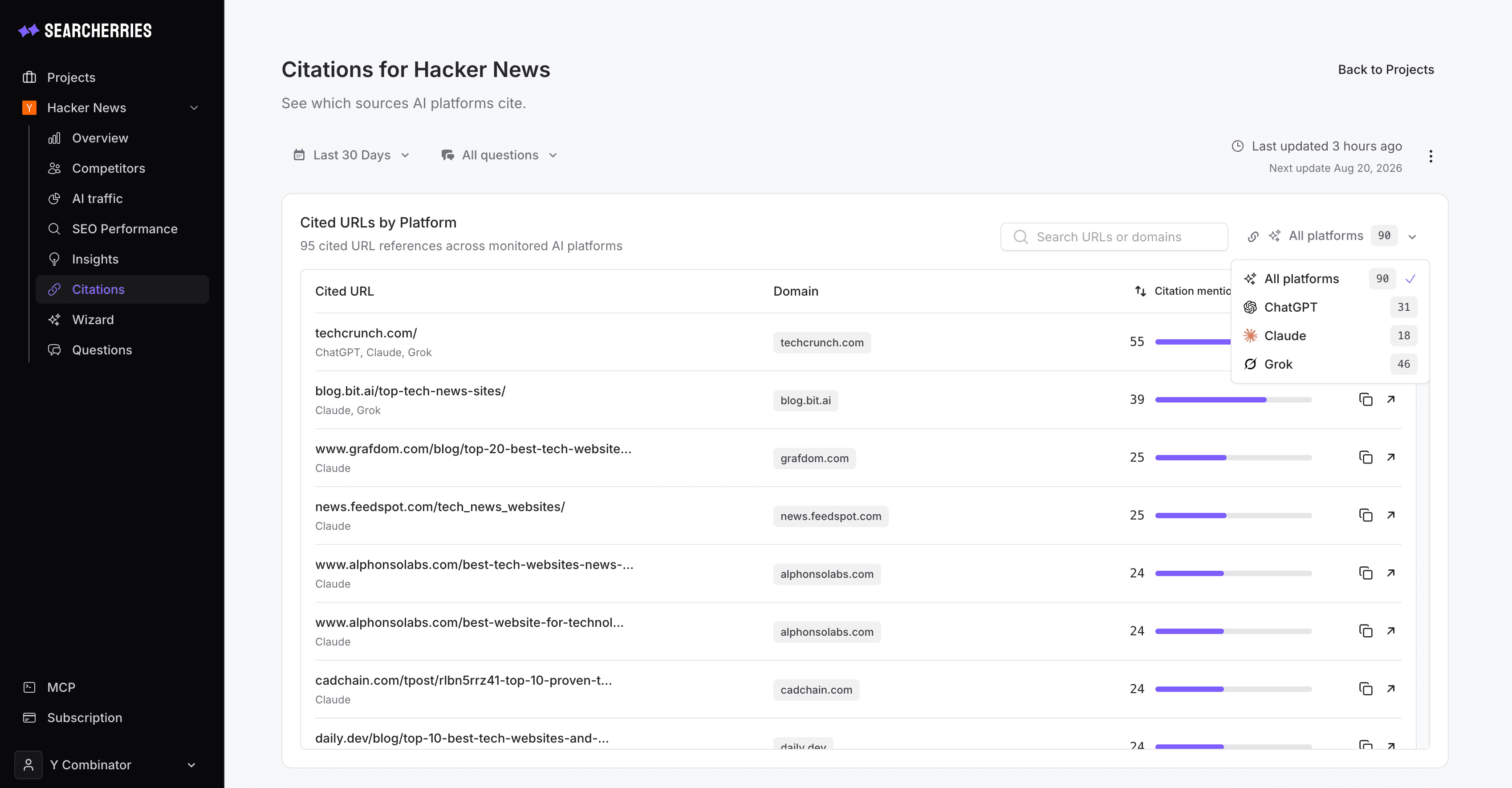1512x788 pixels.
Task: Click the Y Combinator user avatar icon
Action: pyautogui.click(x=28, y=765)
